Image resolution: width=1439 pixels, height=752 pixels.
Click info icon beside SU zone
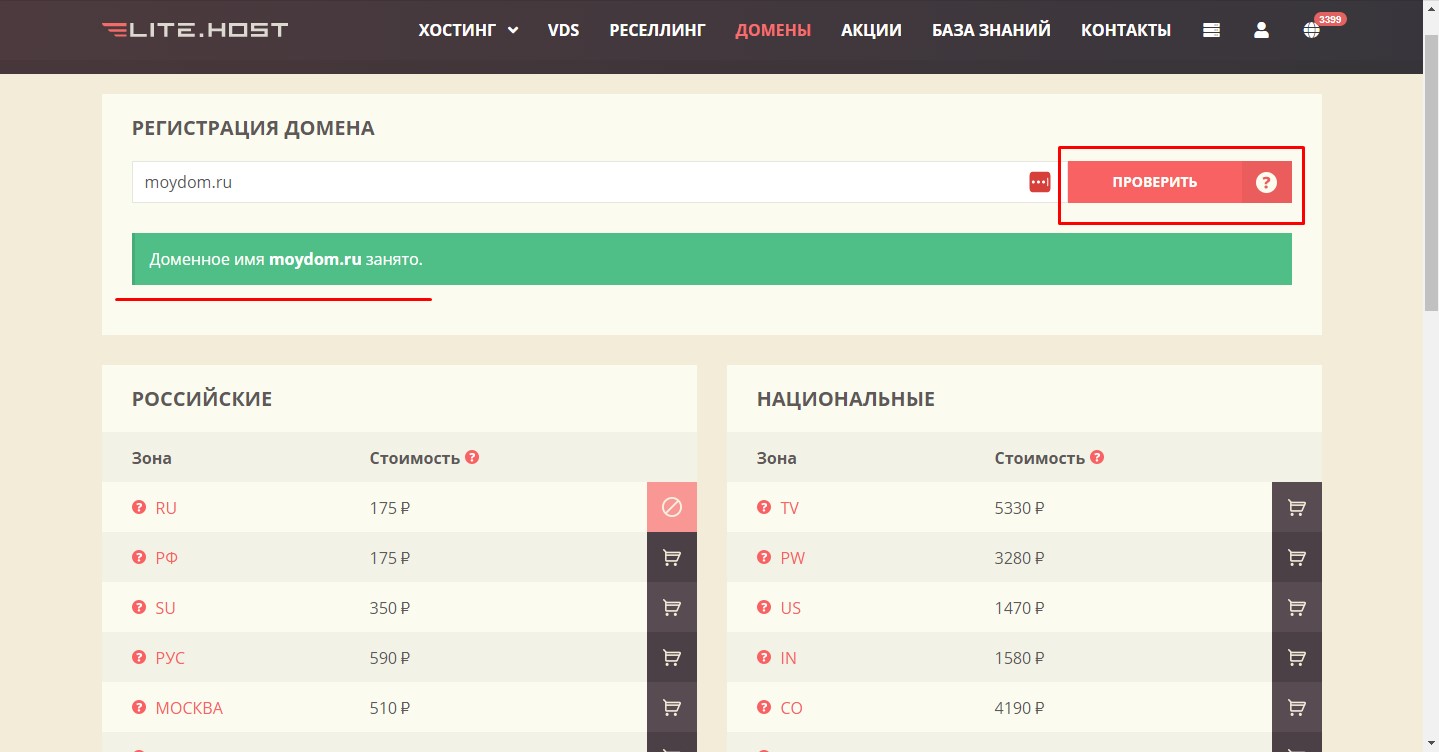pyautogui.click(x=139, y=607)
